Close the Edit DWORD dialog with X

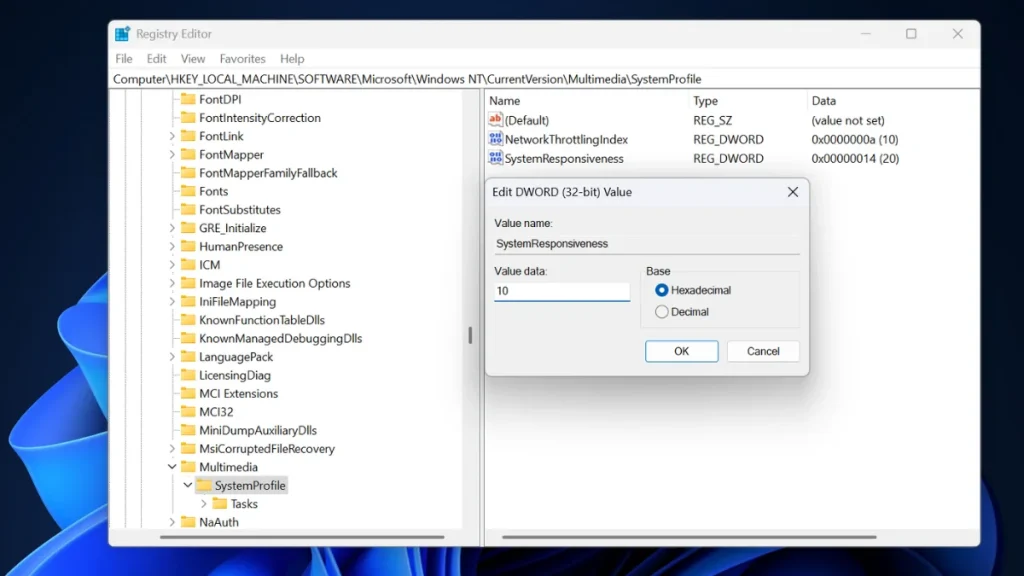[792, 192]
